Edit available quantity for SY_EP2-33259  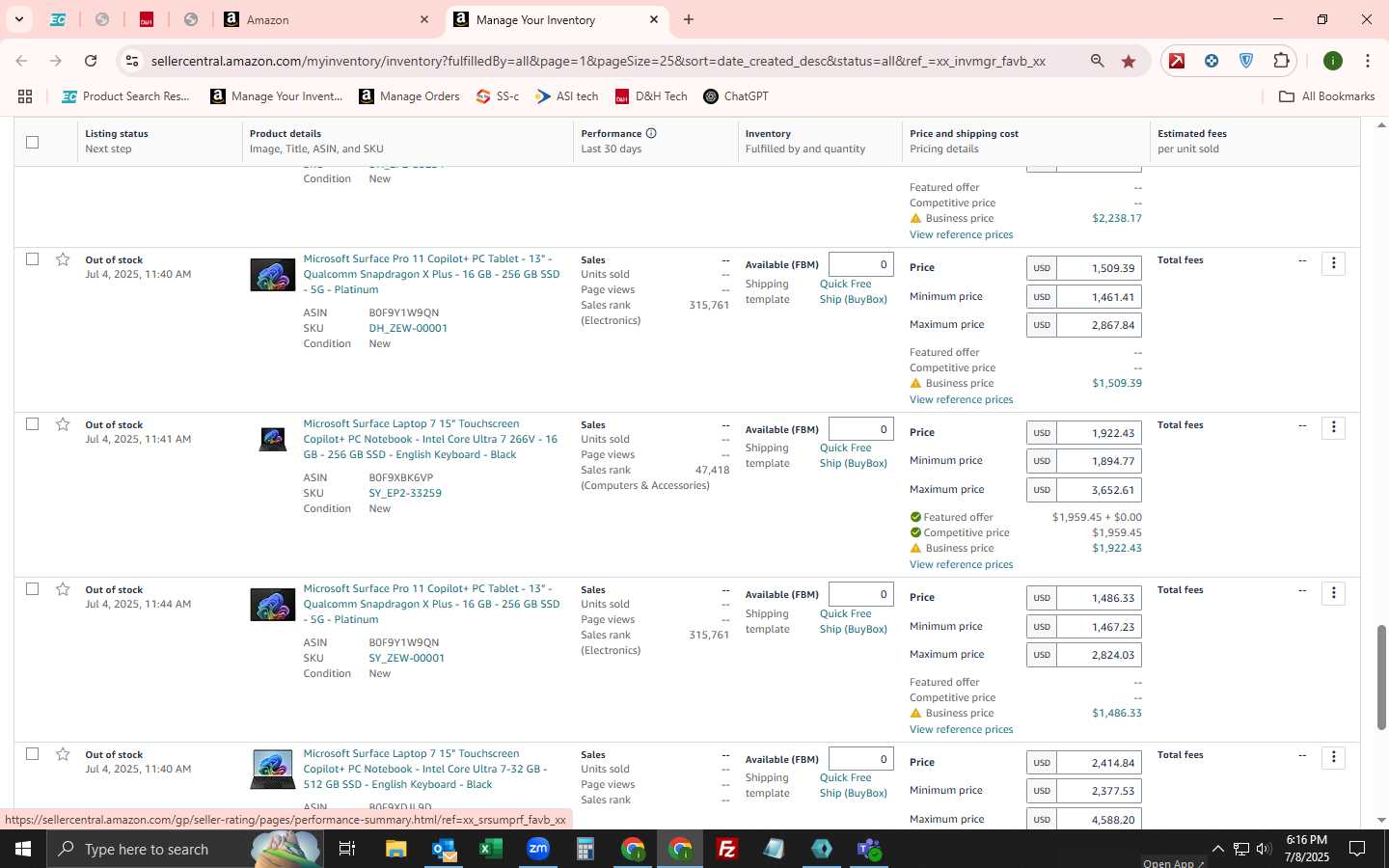(860, 429)
